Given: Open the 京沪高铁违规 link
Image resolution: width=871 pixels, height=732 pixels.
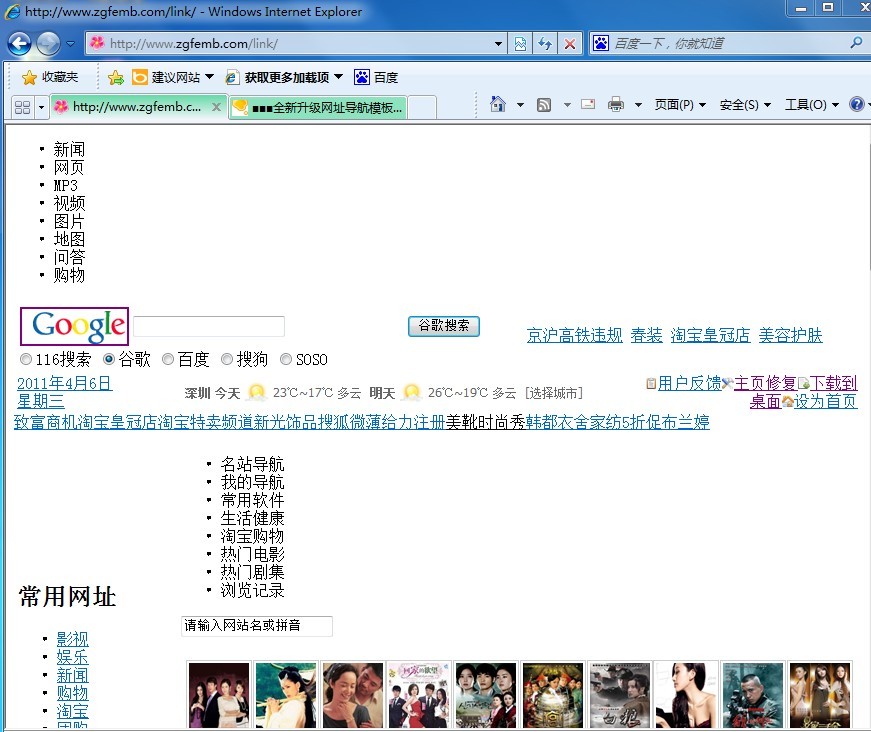Looking at the screenshot, I should [x=574, y=335].
